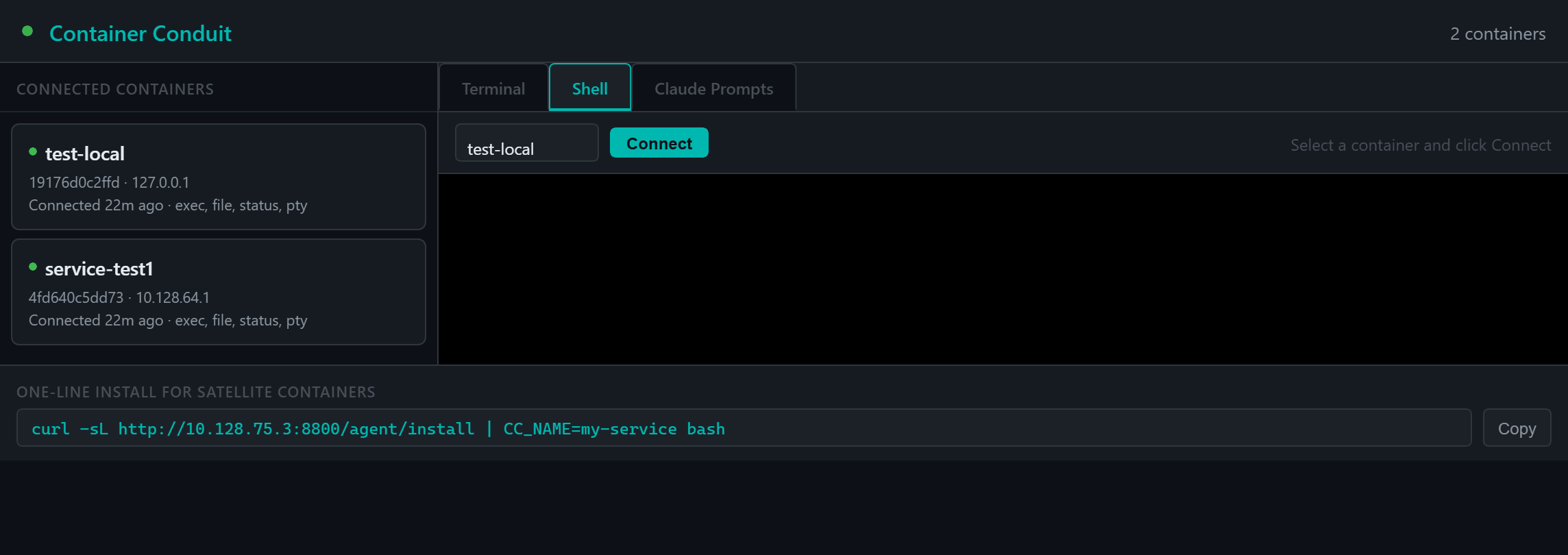Click '19176d0c2ffd · 127.0.0.1' text
Image resolution: width=1568 pixels, height=555 pixels.
tap(109, 182)
